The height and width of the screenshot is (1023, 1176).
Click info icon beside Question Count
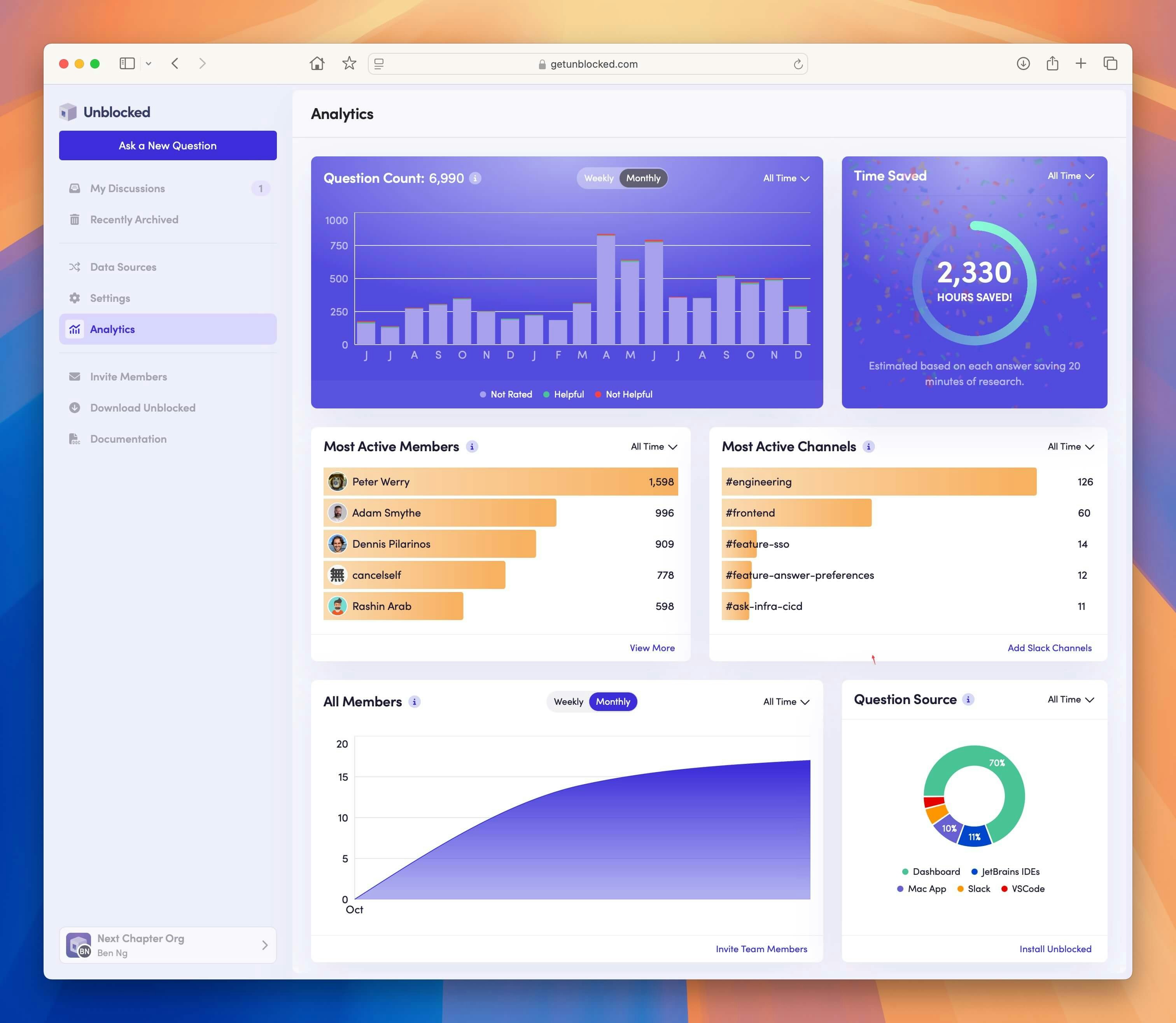[x=475, y=178]
